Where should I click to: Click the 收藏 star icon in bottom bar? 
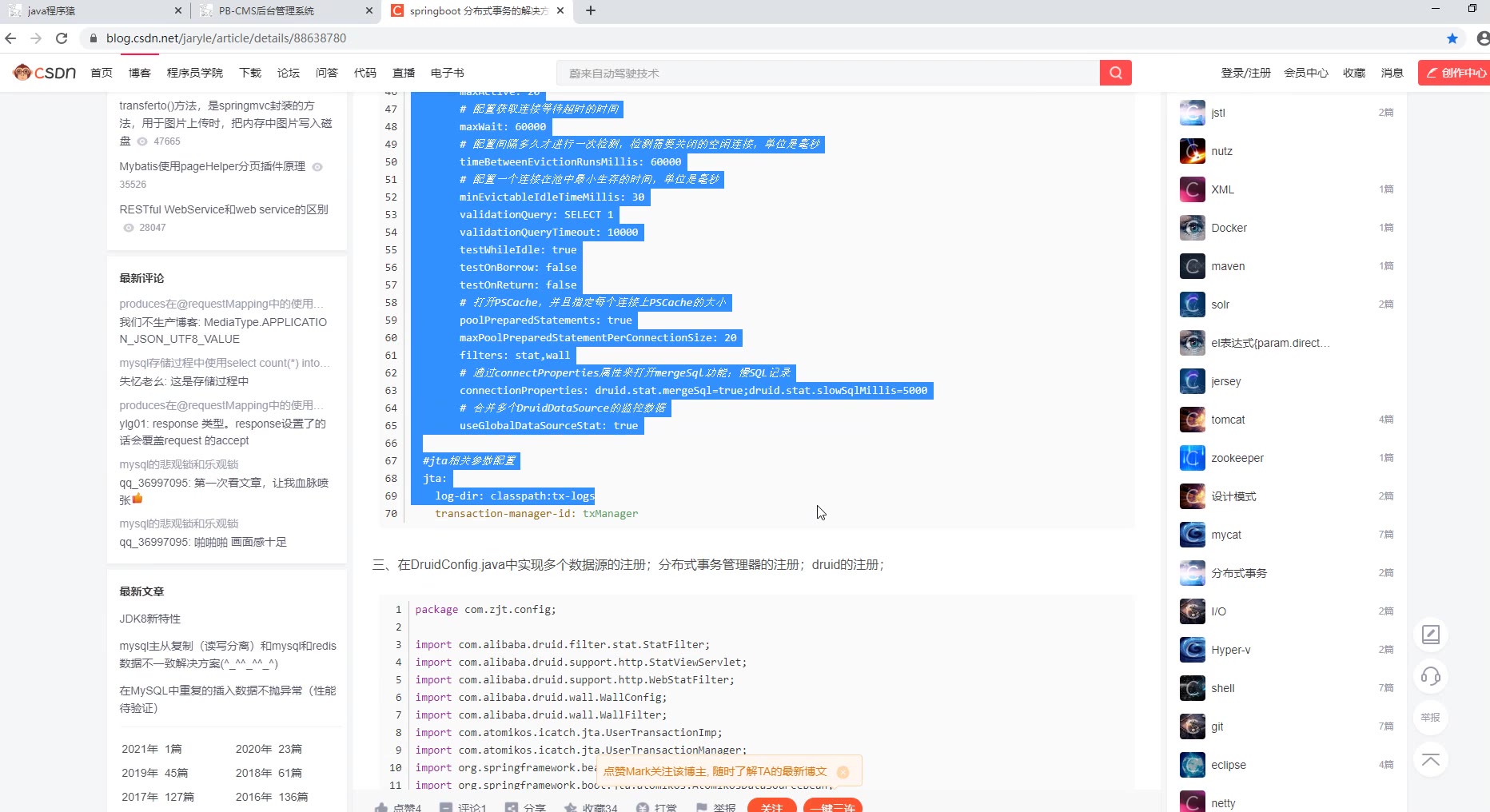[571, 807]
